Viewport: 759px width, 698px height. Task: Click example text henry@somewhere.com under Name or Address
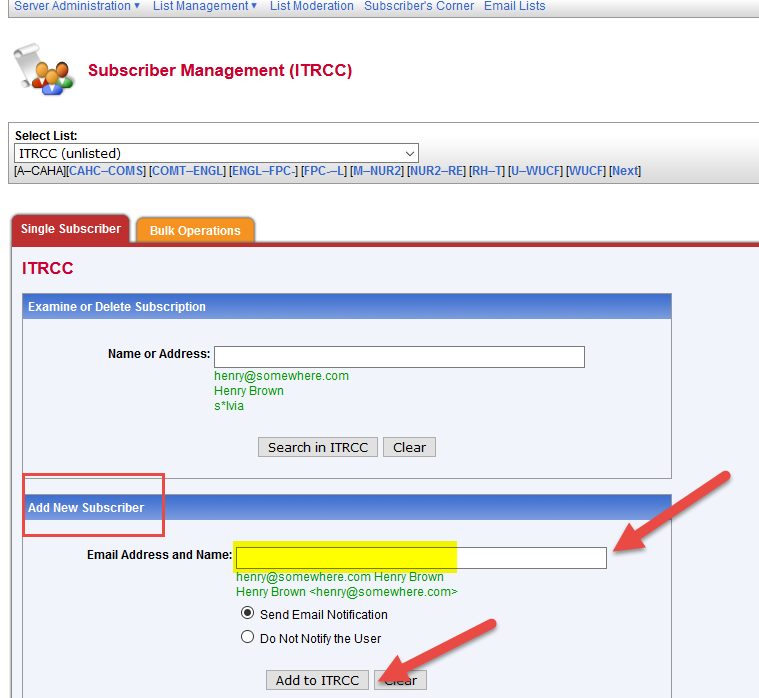coord(281,376)
